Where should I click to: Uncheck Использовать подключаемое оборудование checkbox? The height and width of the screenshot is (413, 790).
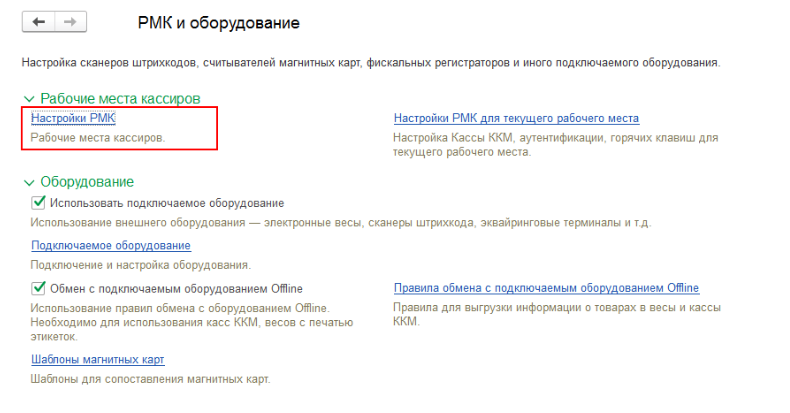point(39,203)
